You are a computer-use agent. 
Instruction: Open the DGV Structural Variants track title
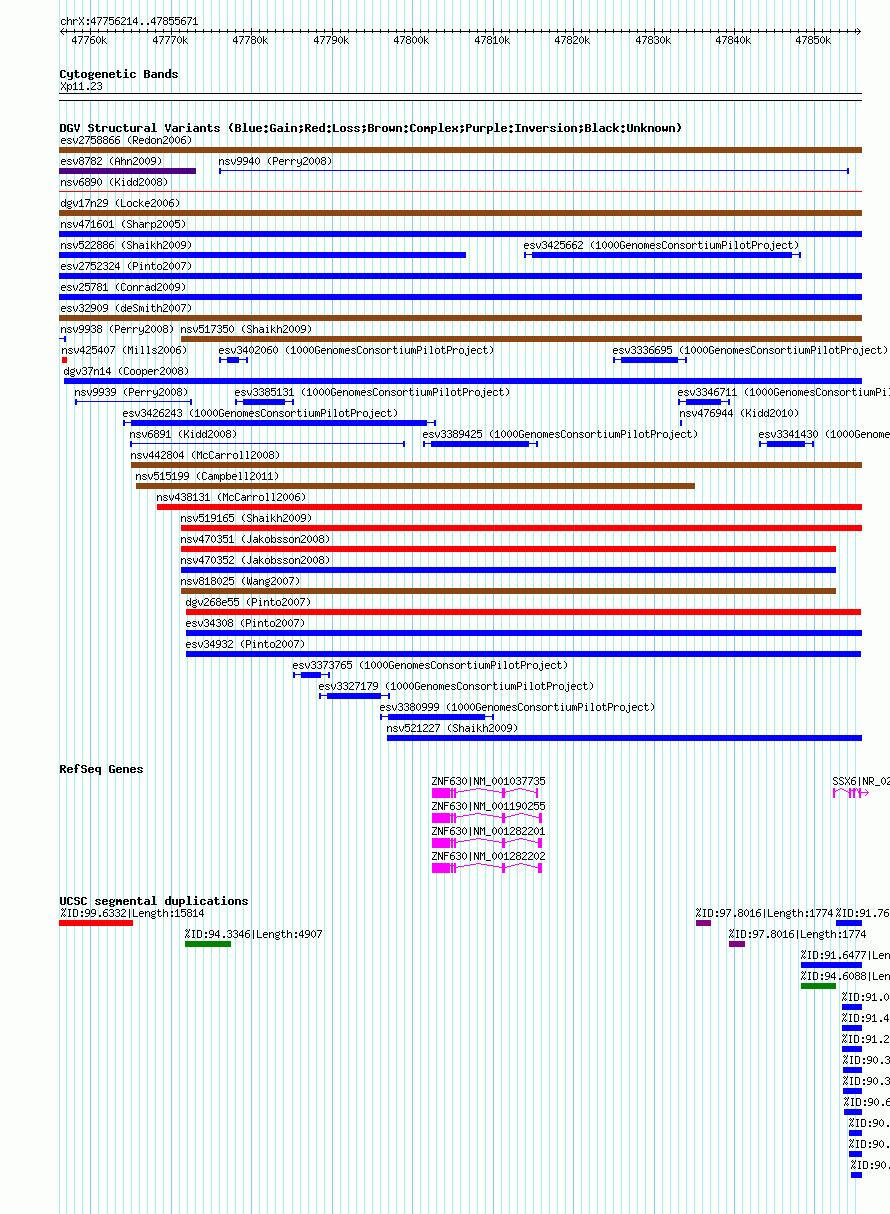[x=371, y=128]
